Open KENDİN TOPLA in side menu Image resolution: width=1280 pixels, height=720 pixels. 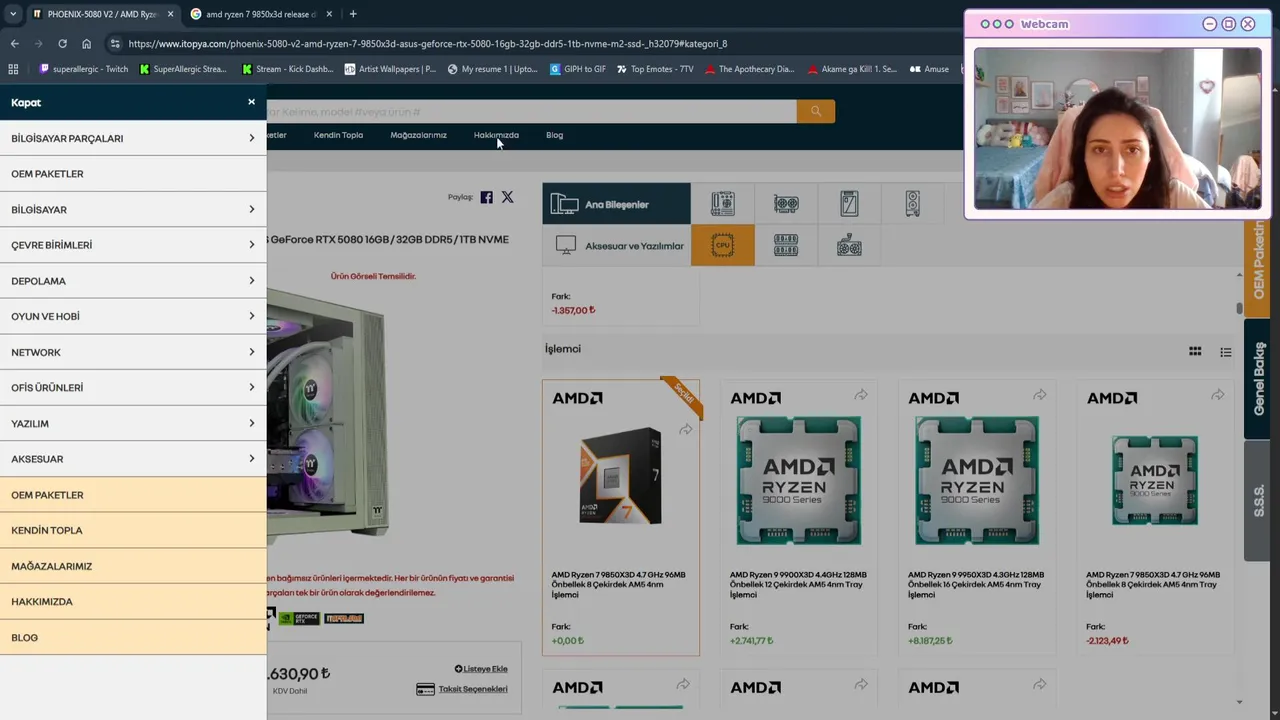tap(133, 530)
